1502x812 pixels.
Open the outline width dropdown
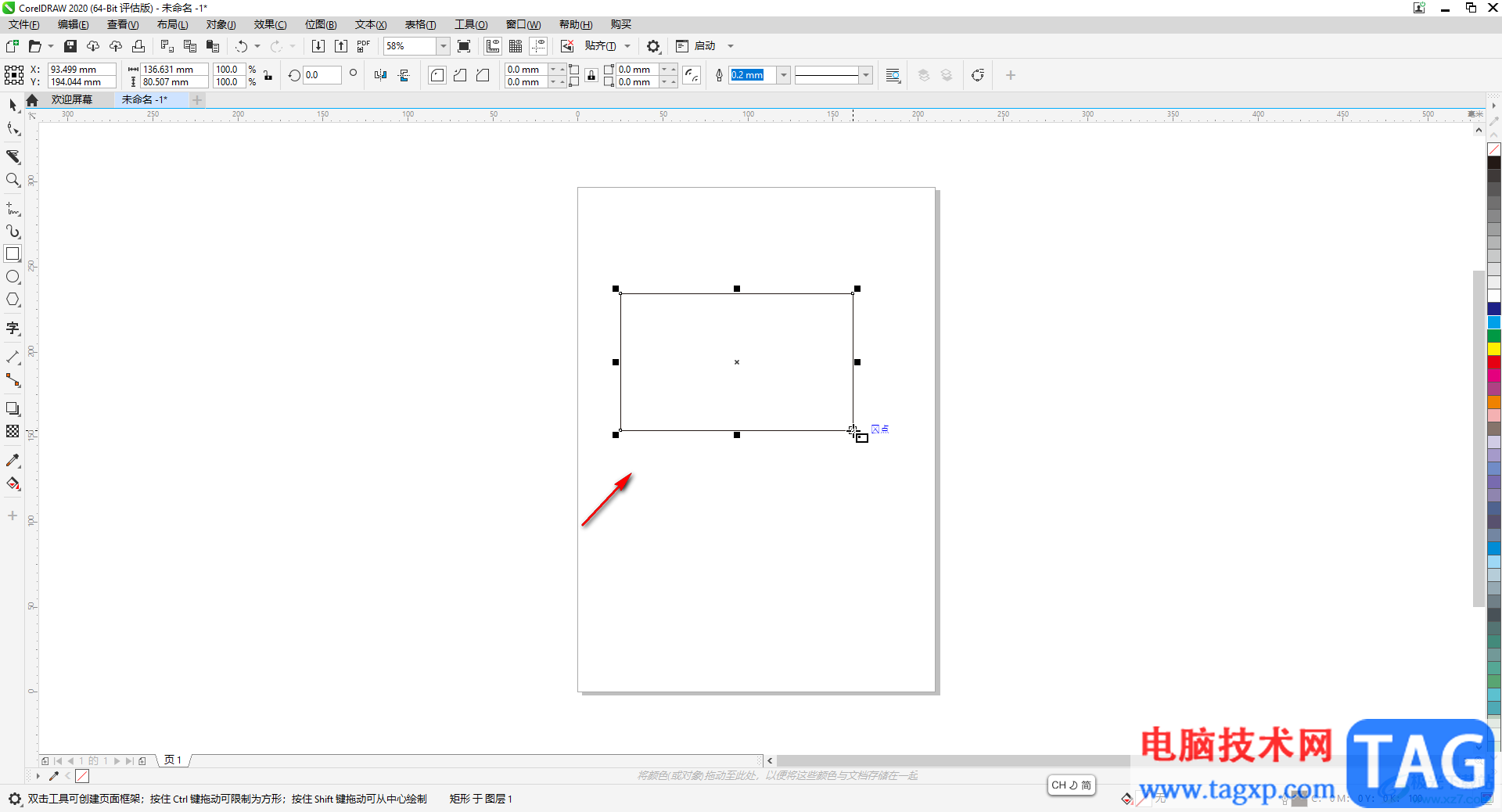coord(783,75)
